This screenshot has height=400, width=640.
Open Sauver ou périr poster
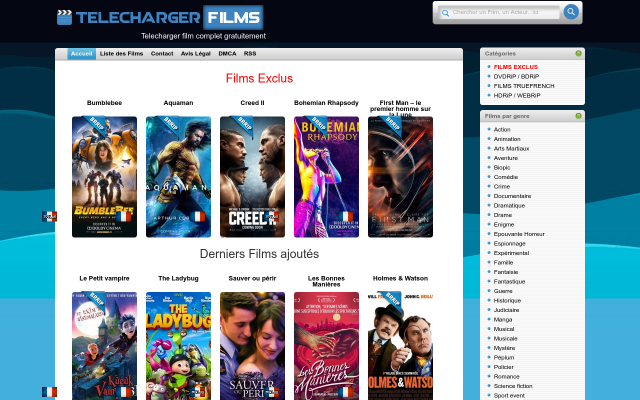point(252,346)
